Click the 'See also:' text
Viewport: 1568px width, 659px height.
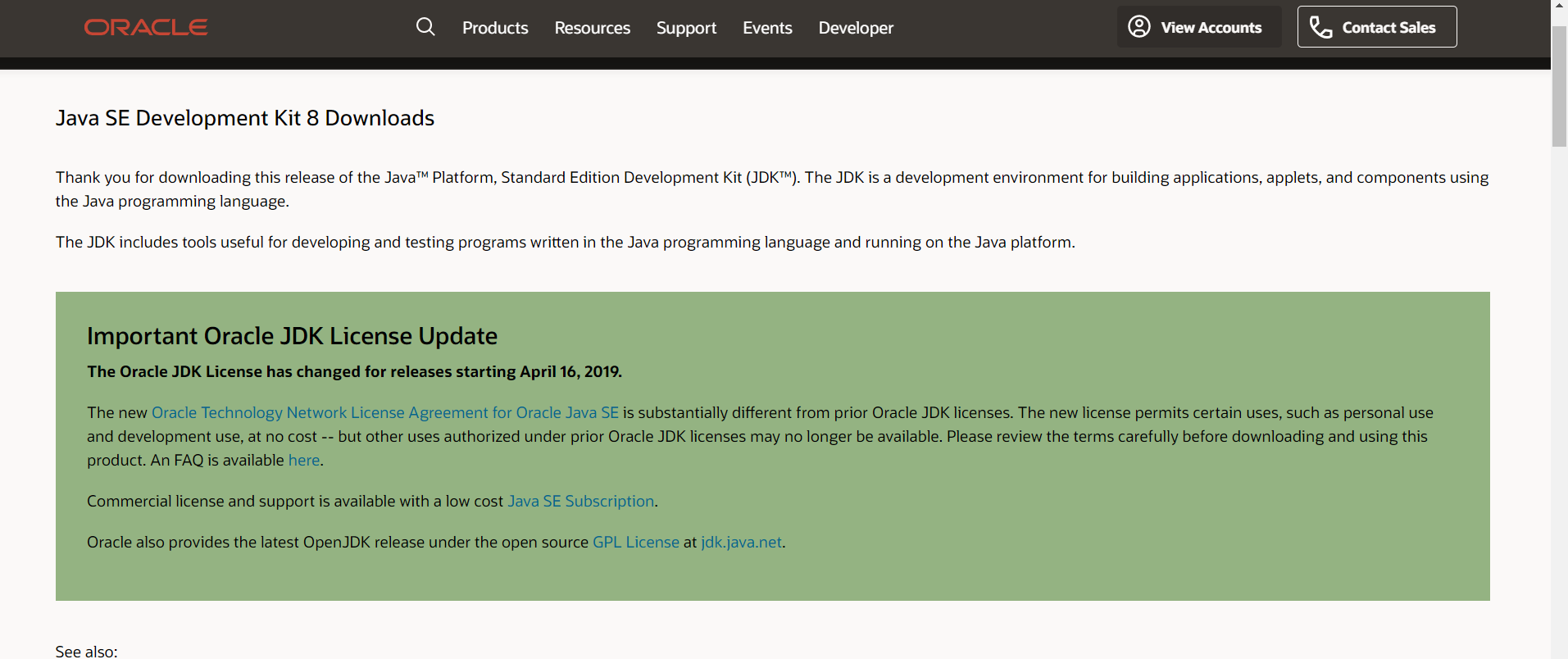(x=87, y=652)
